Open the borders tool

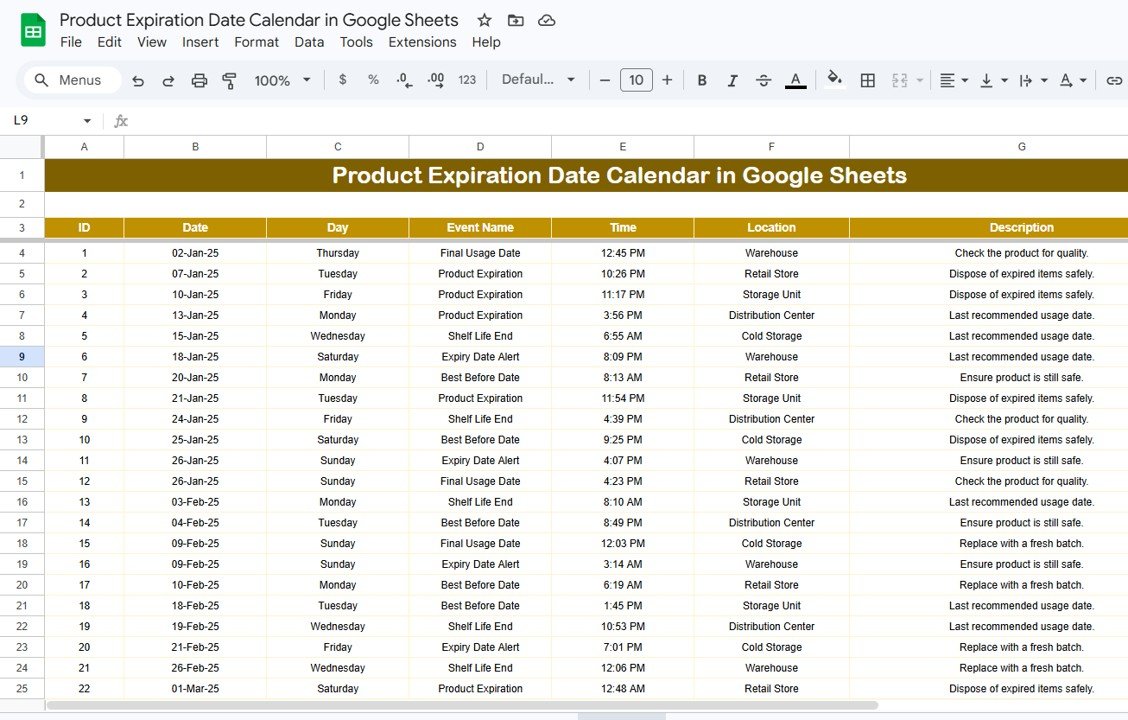pyautogui.click(x=868, y=81)
